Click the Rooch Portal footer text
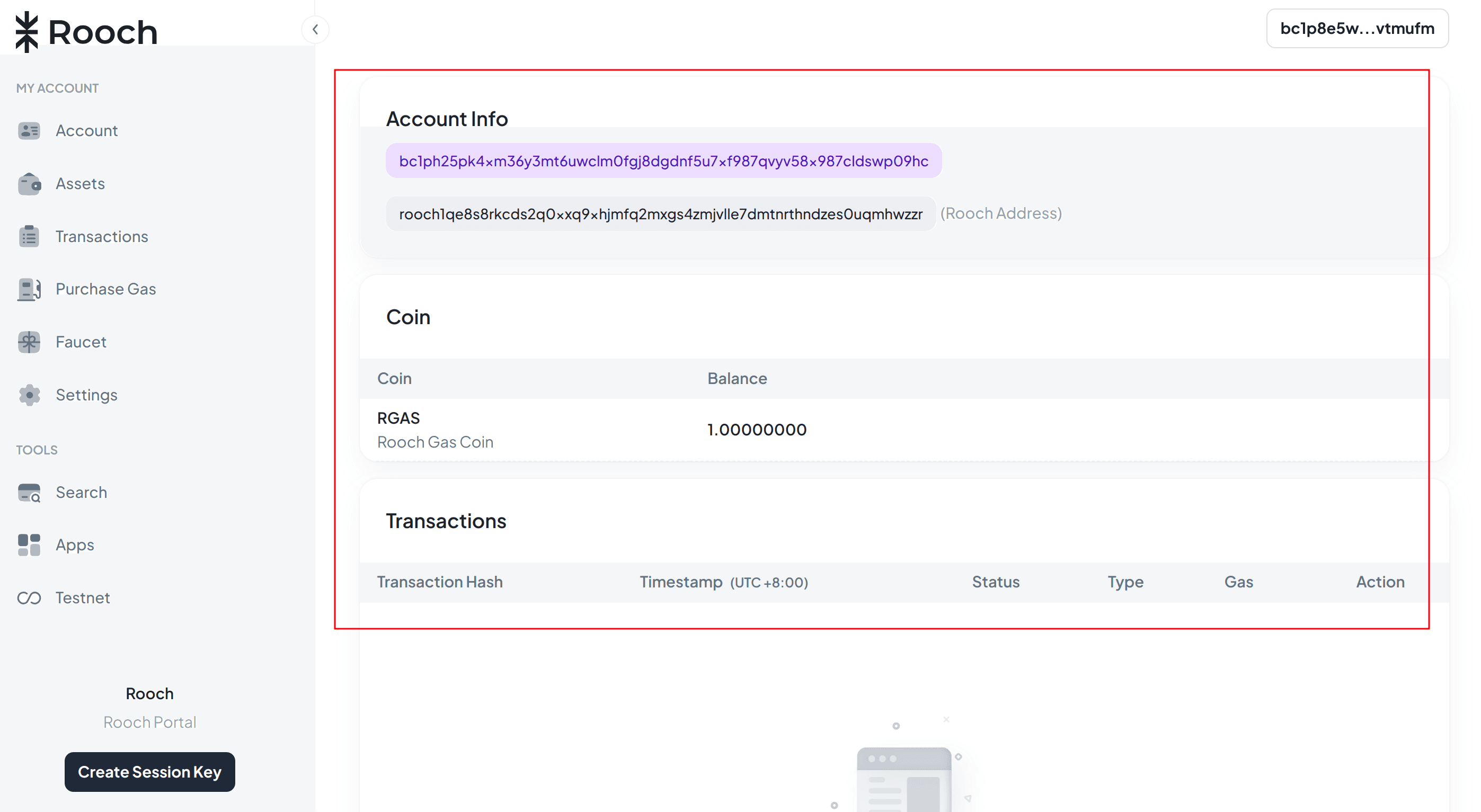The image size is (1481, 812). tap(149, 722)
